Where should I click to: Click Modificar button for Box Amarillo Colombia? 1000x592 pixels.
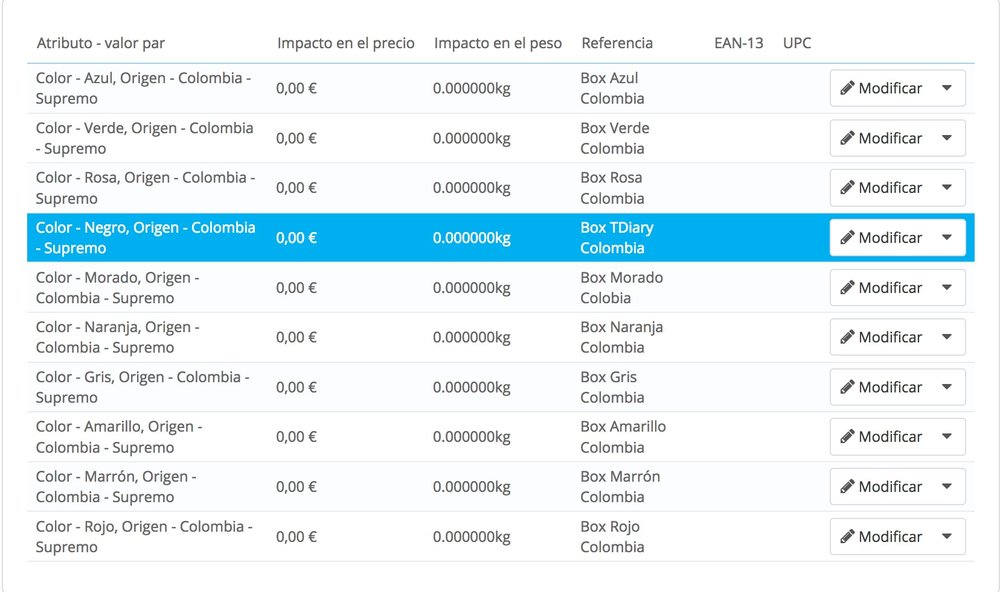[x=881, y=436]
